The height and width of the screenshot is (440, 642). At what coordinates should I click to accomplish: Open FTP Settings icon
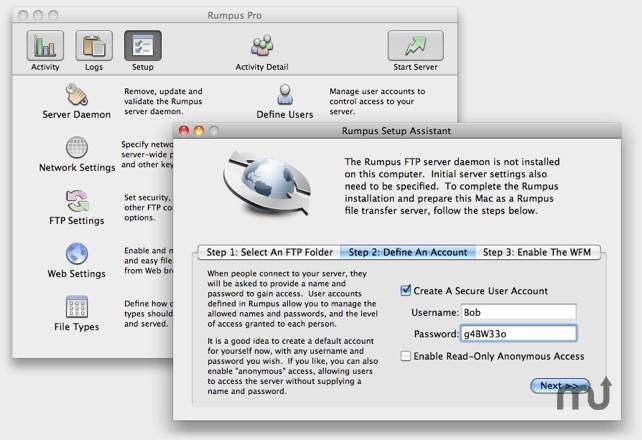(77, 201)
